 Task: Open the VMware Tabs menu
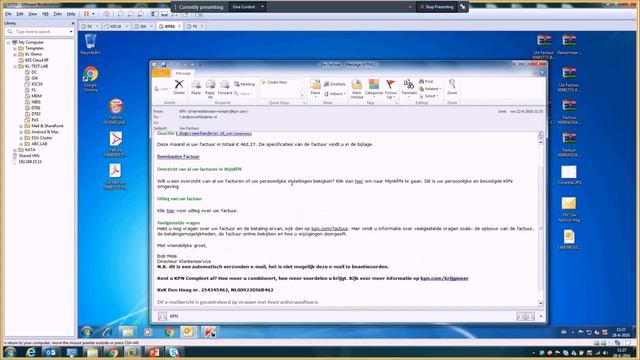click(58, 14)
